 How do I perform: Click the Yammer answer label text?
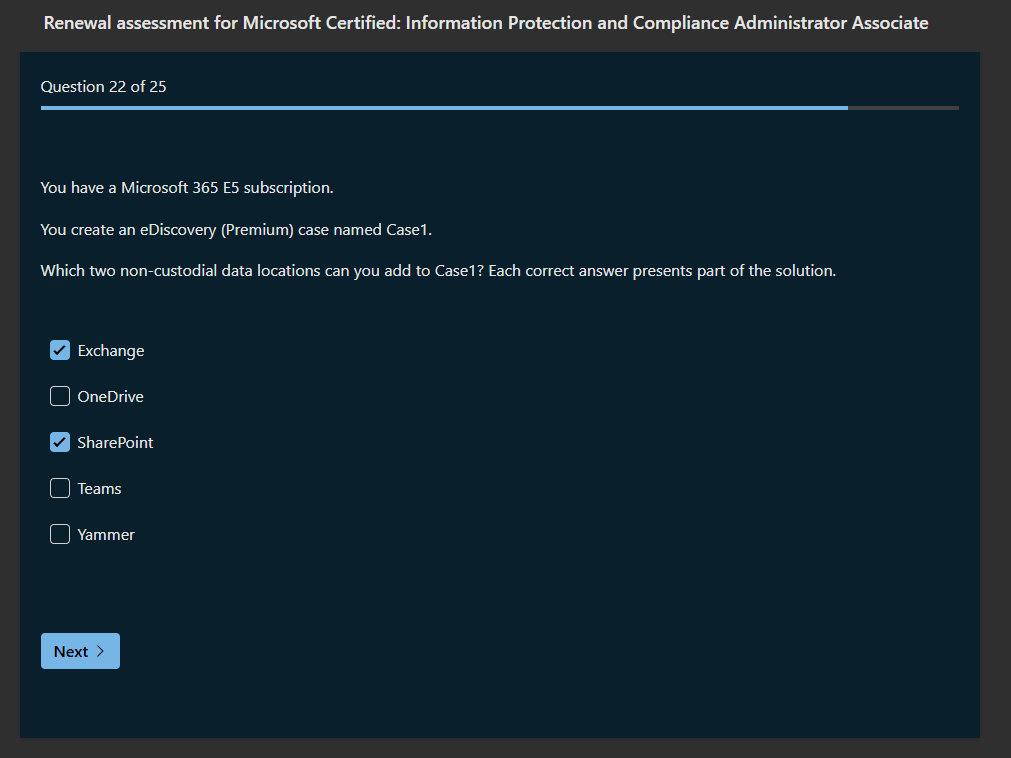pyautogui.click(x=106, y=535)
